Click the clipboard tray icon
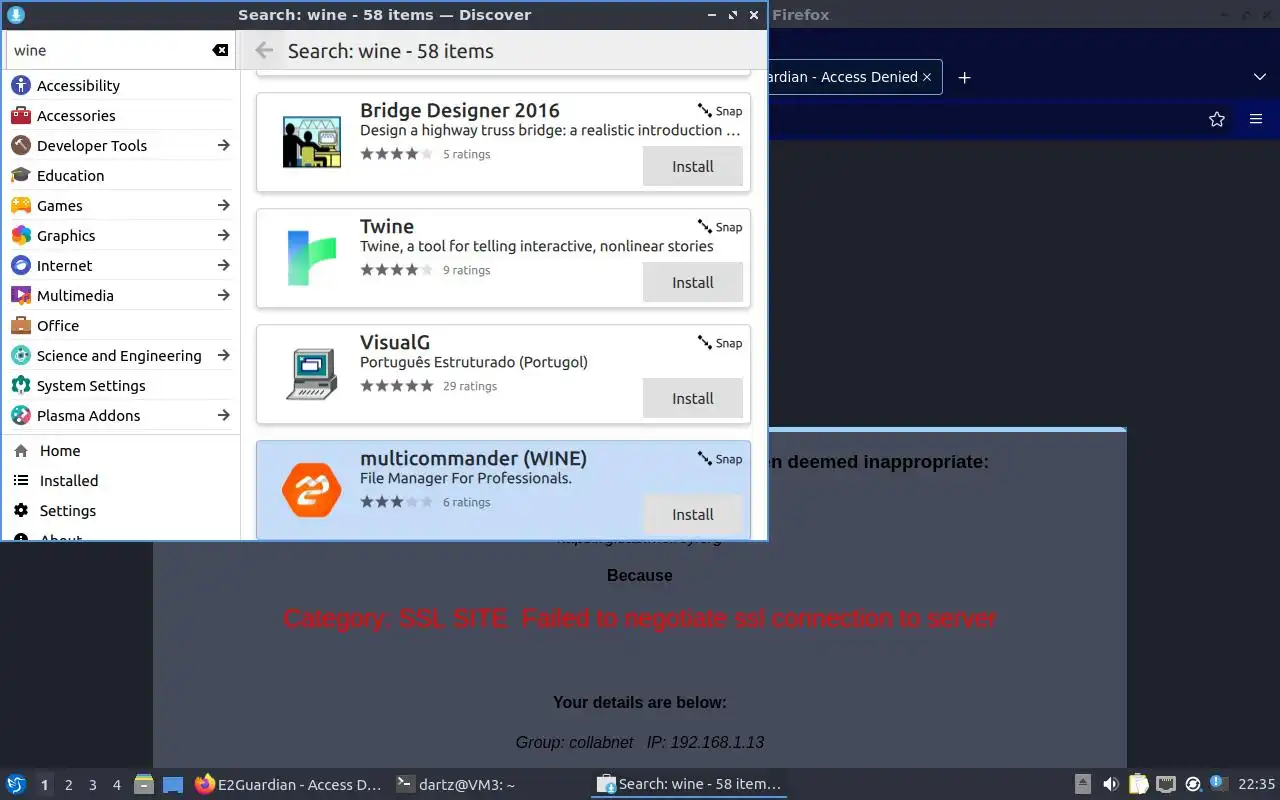This screenshot has height=800, width=1280. (x=1138, y=784)
